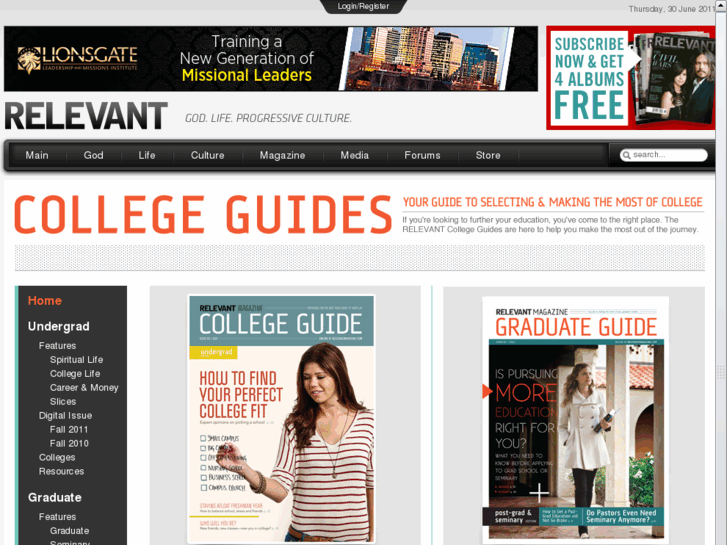
Task: Go to College Life link
Action: (75, 373)
